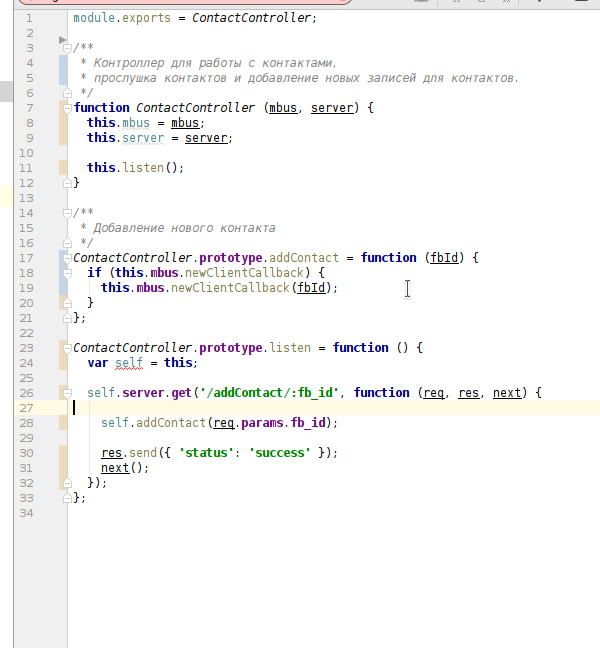
Task: Click 'addContact' in the line 17 assignment
Action: coord(304,258)
